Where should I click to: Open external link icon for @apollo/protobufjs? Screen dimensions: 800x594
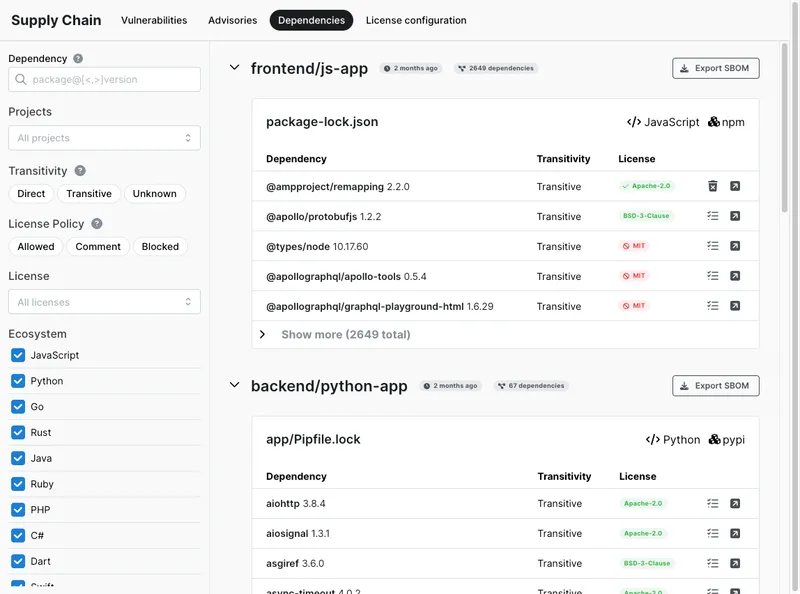pyautogui.click(x=735, y=216)
